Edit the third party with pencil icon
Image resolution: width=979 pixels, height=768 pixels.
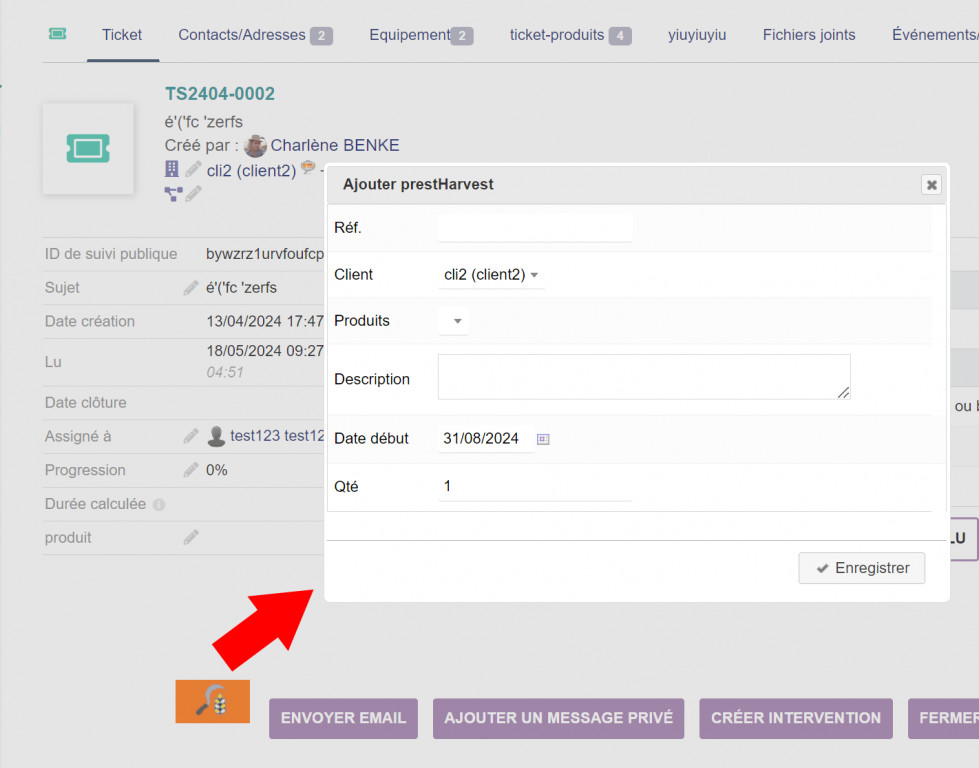tap(194, 169)
